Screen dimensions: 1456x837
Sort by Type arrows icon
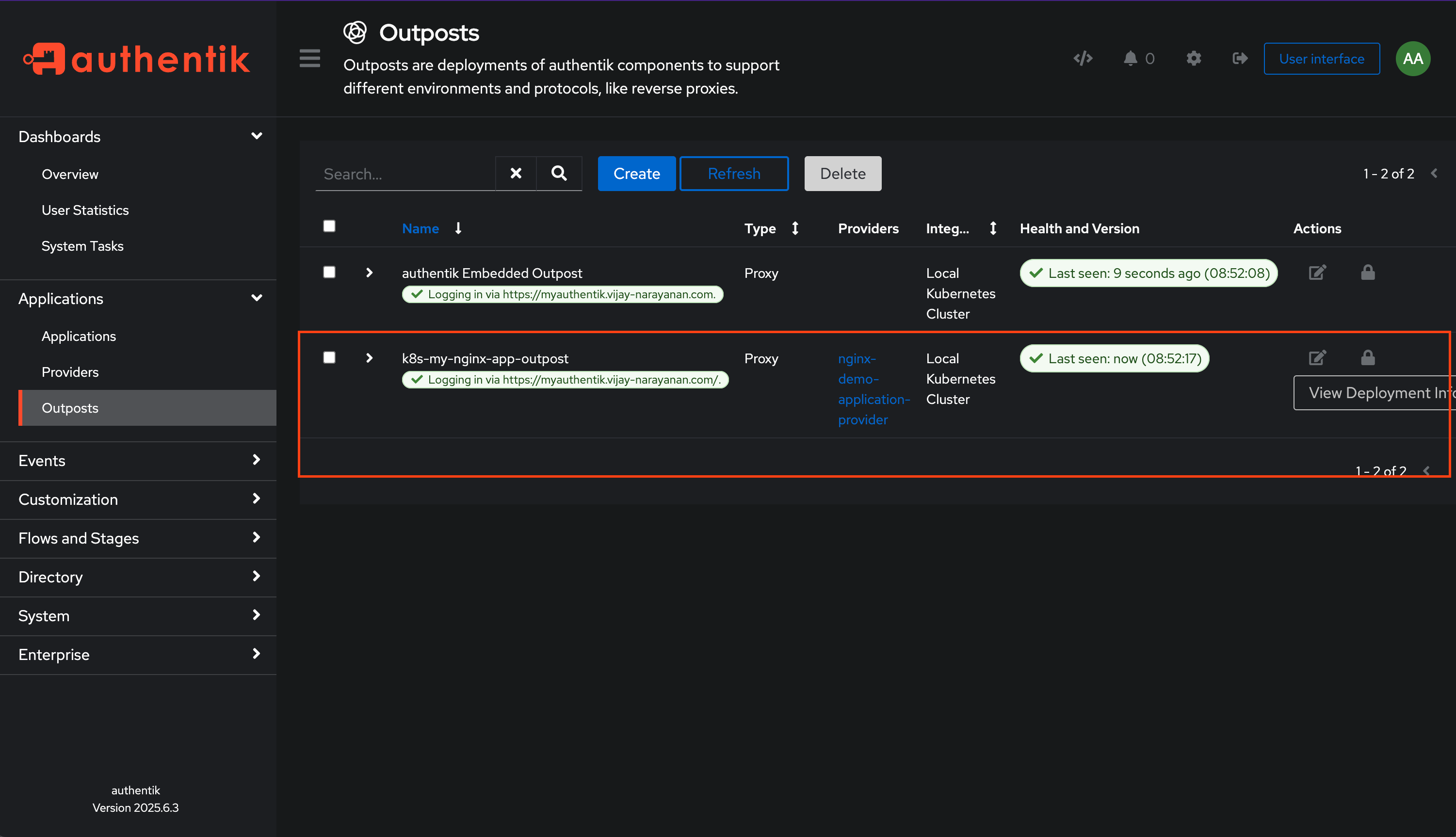tap(795, 228)
